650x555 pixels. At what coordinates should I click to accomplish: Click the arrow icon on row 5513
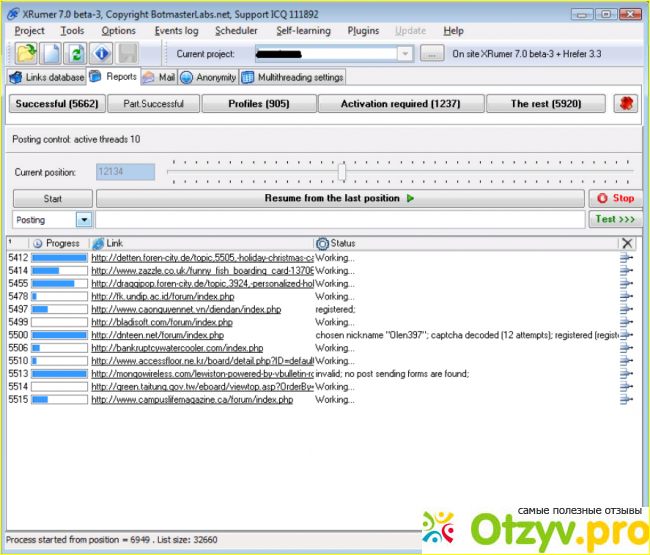coord(626,373)
